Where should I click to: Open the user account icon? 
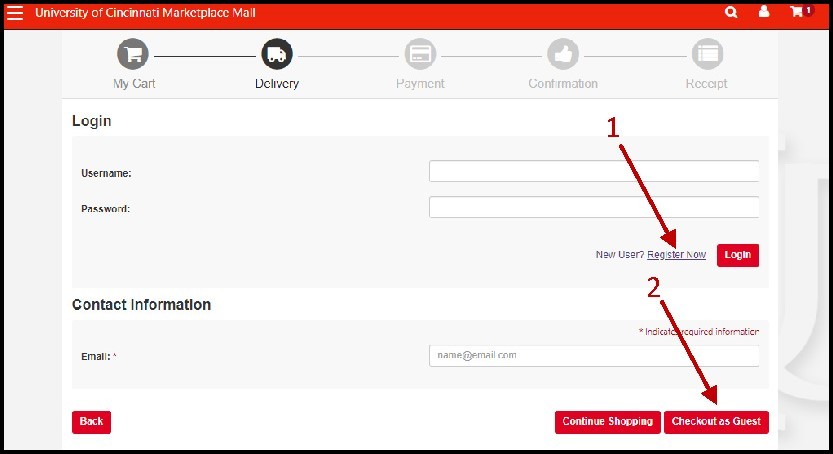[x=764, y=13]
